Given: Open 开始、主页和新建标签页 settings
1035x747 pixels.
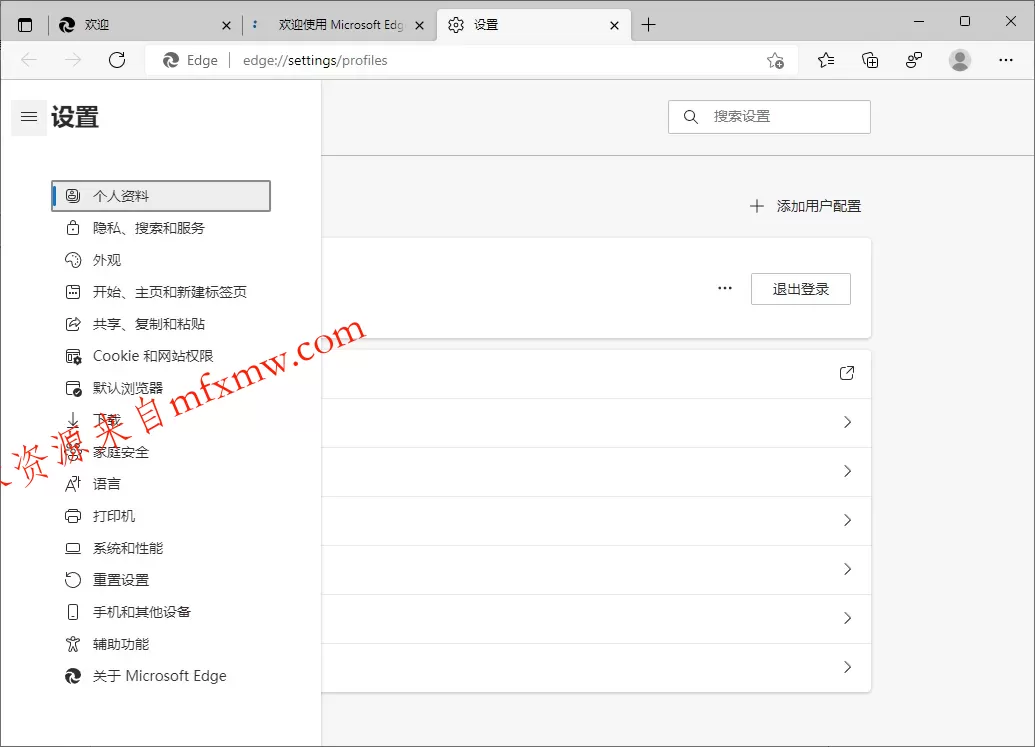Looking at the screenshot, I should [x=161, y=292].
